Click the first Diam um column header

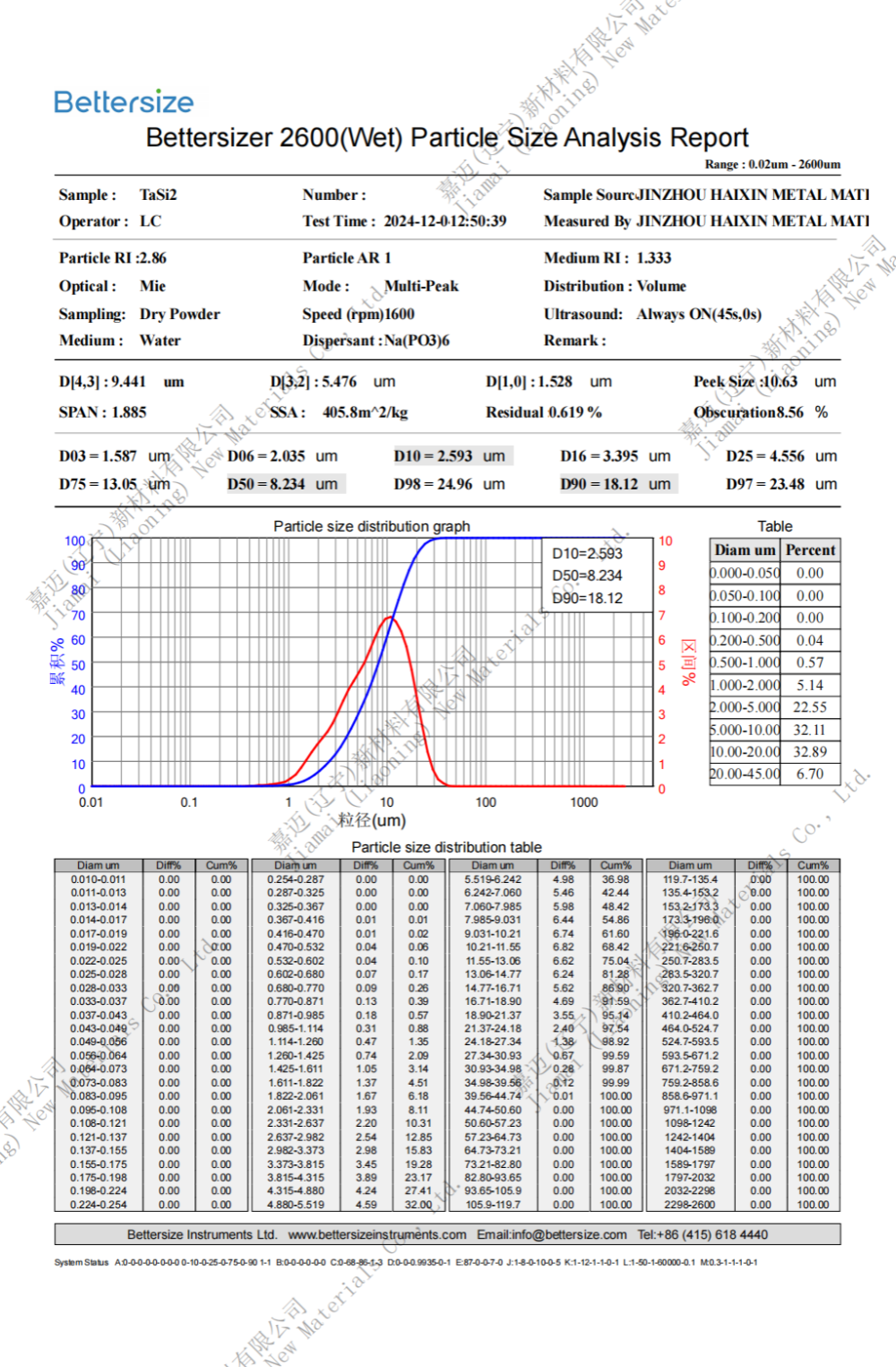(x=99, y=865)
